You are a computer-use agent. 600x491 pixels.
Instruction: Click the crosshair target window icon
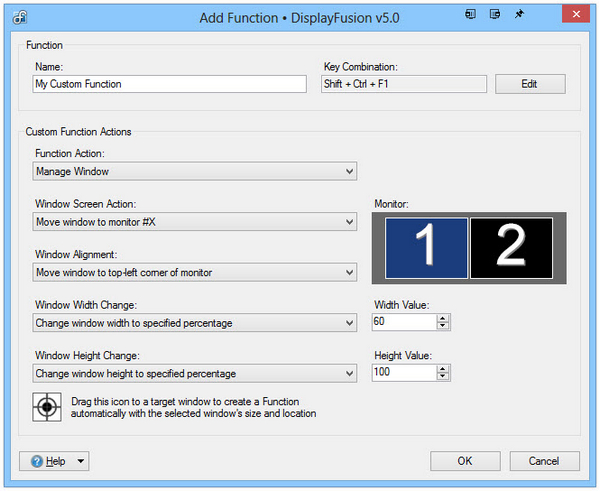pos(47,407)
